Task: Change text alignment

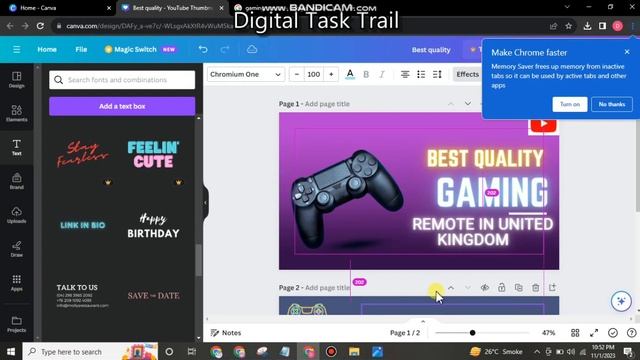Action: (x=405, y=74)
